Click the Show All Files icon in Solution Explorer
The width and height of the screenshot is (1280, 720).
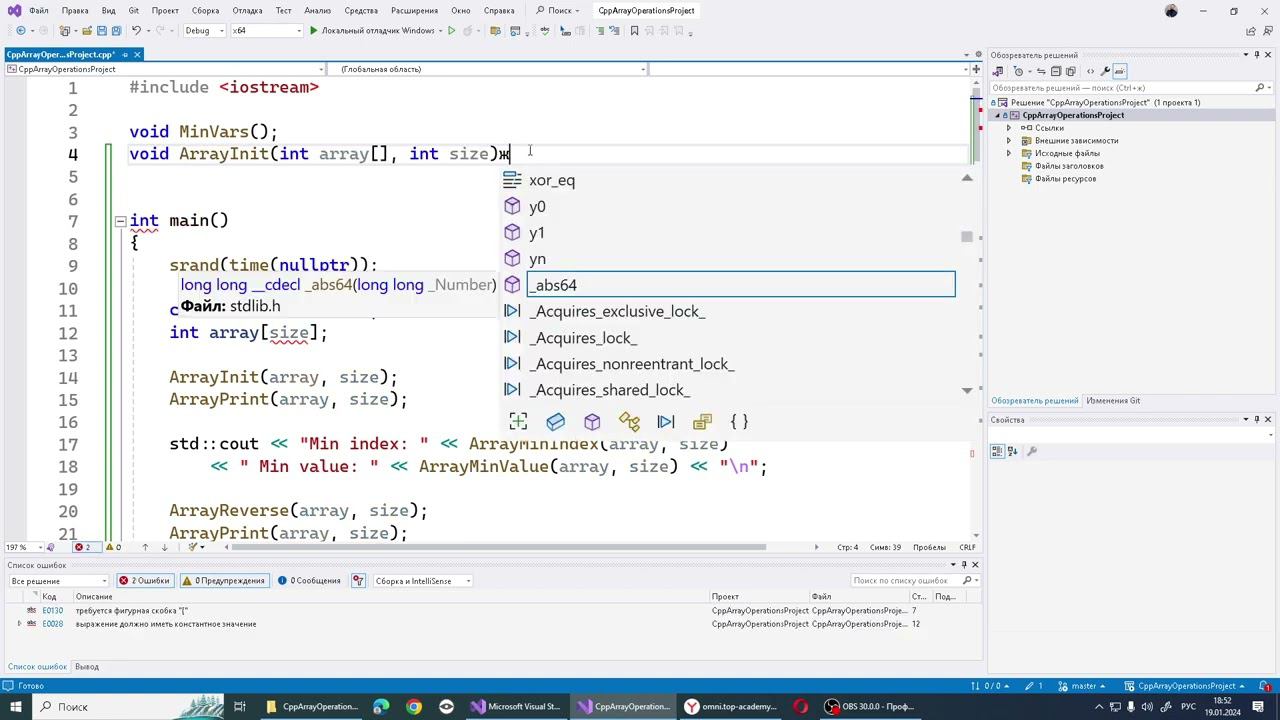click(x=1070, y=71)
